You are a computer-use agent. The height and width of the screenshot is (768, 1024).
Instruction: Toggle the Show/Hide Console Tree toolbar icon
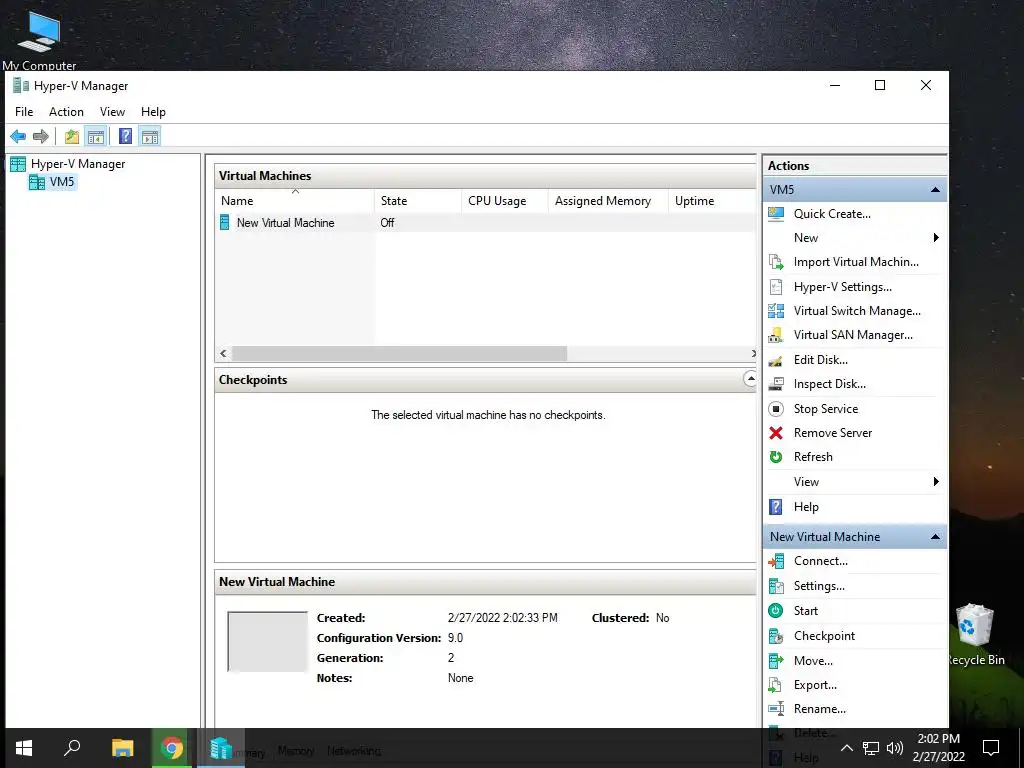96,136
